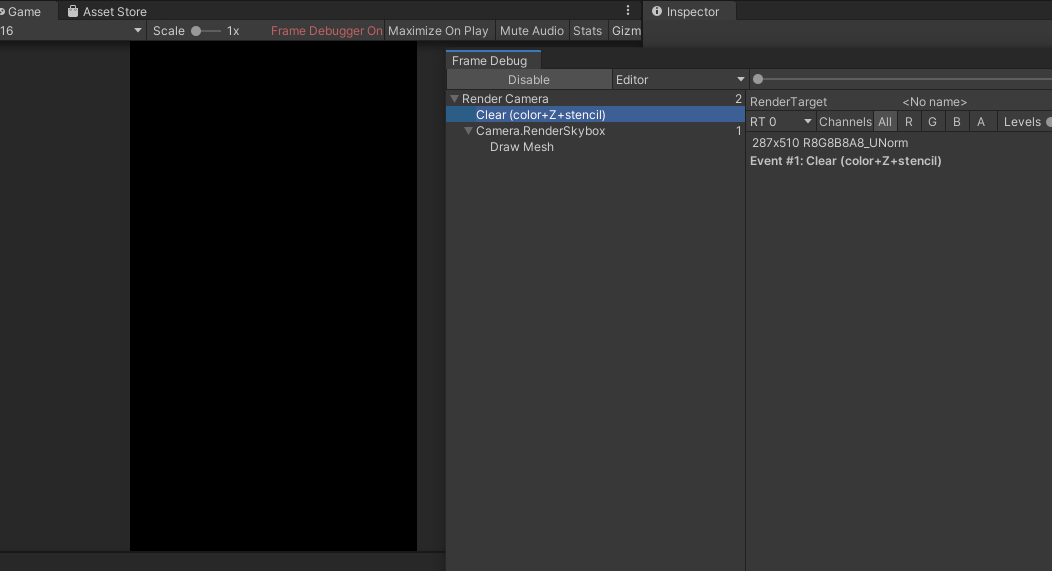
Task: Open the RT 0 render target dropdown
Action: point(781,122)
